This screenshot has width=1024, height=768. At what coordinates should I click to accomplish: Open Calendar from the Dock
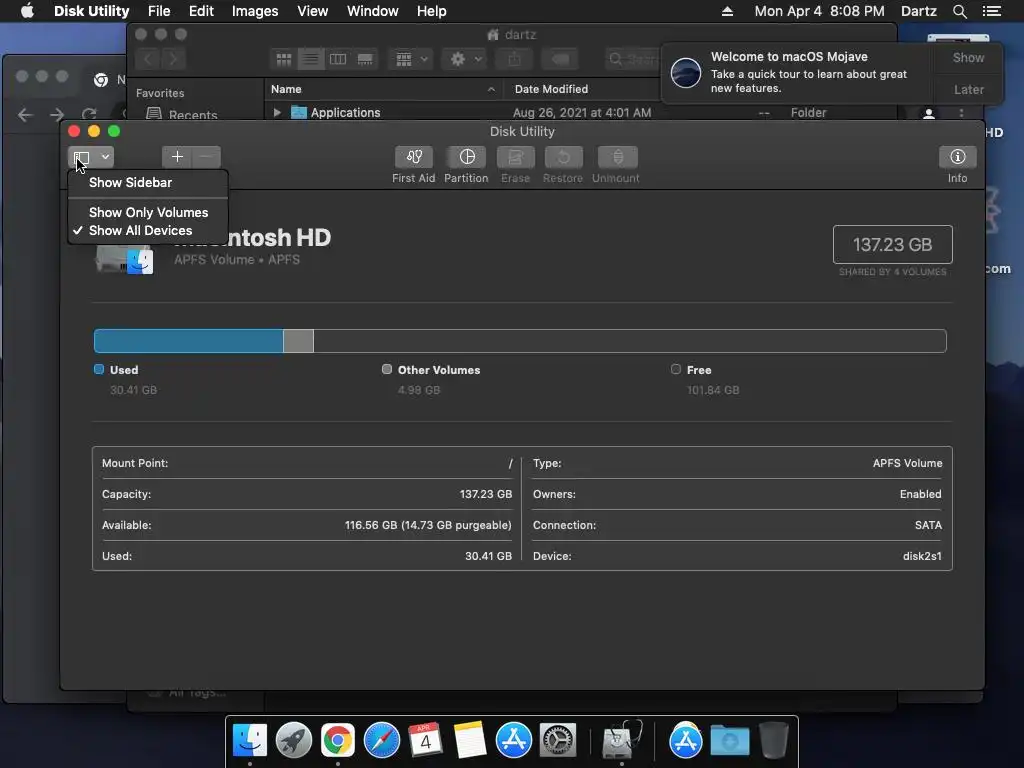pos(425,740)
